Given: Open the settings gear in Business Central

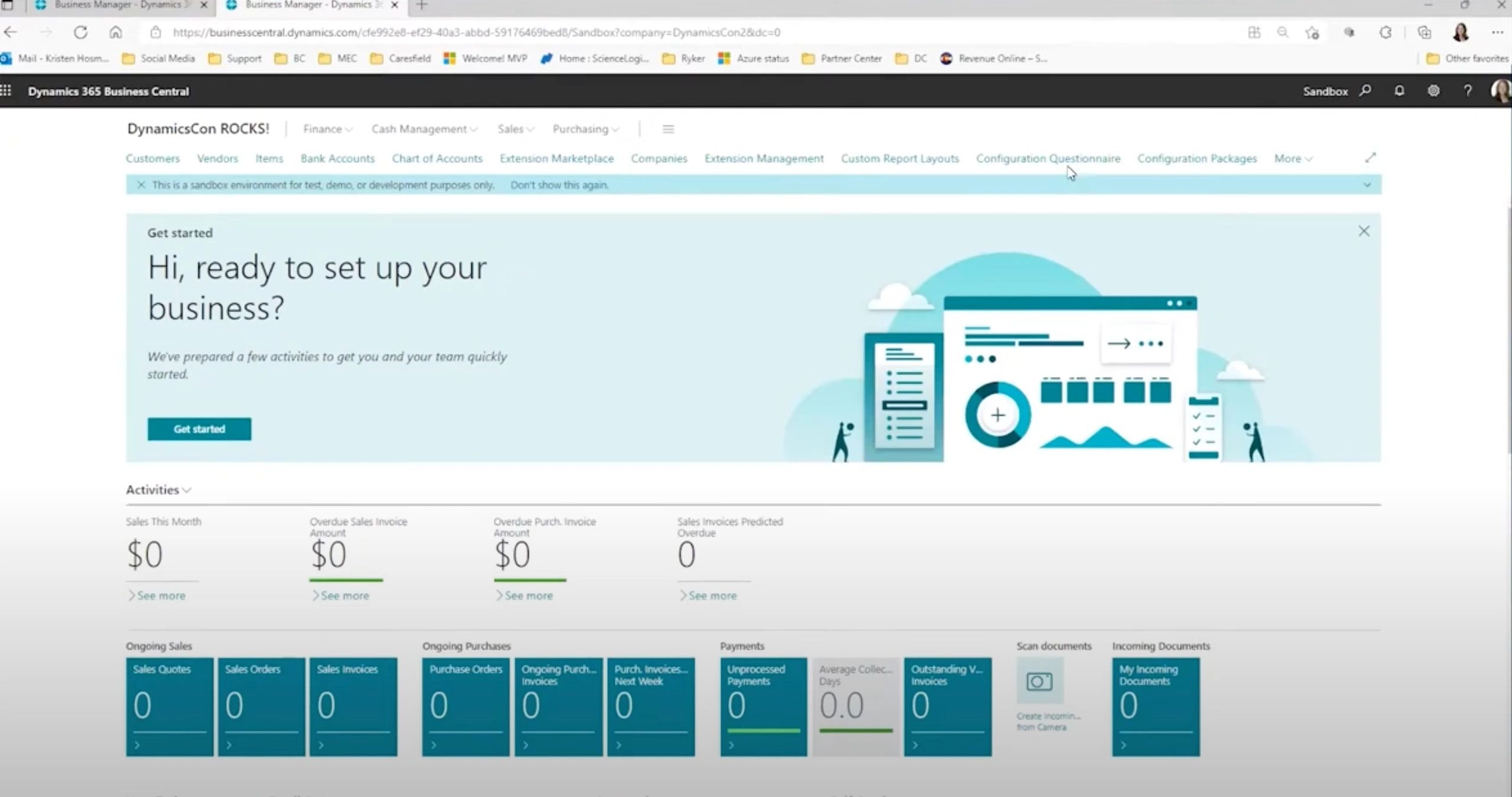Looking at the screenshot, I should (x=1433, y=91).
